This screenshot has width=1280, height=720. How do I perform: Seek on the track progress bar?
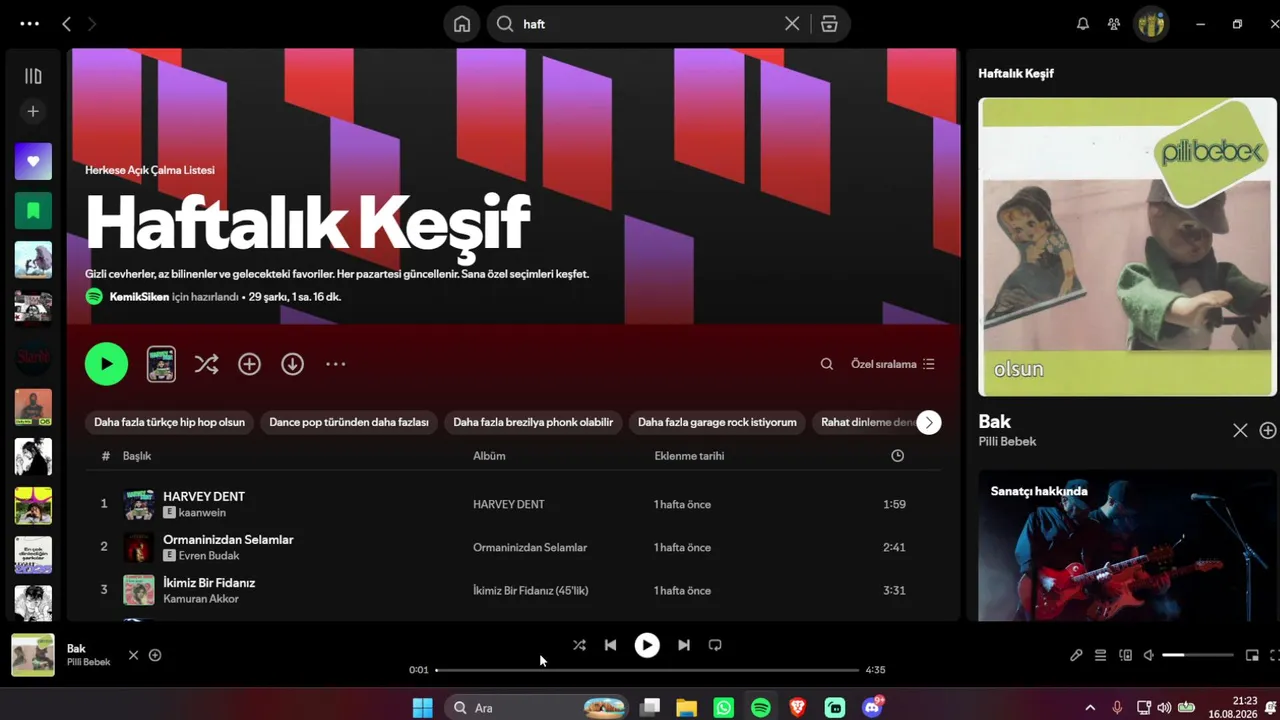coord(647,670)
